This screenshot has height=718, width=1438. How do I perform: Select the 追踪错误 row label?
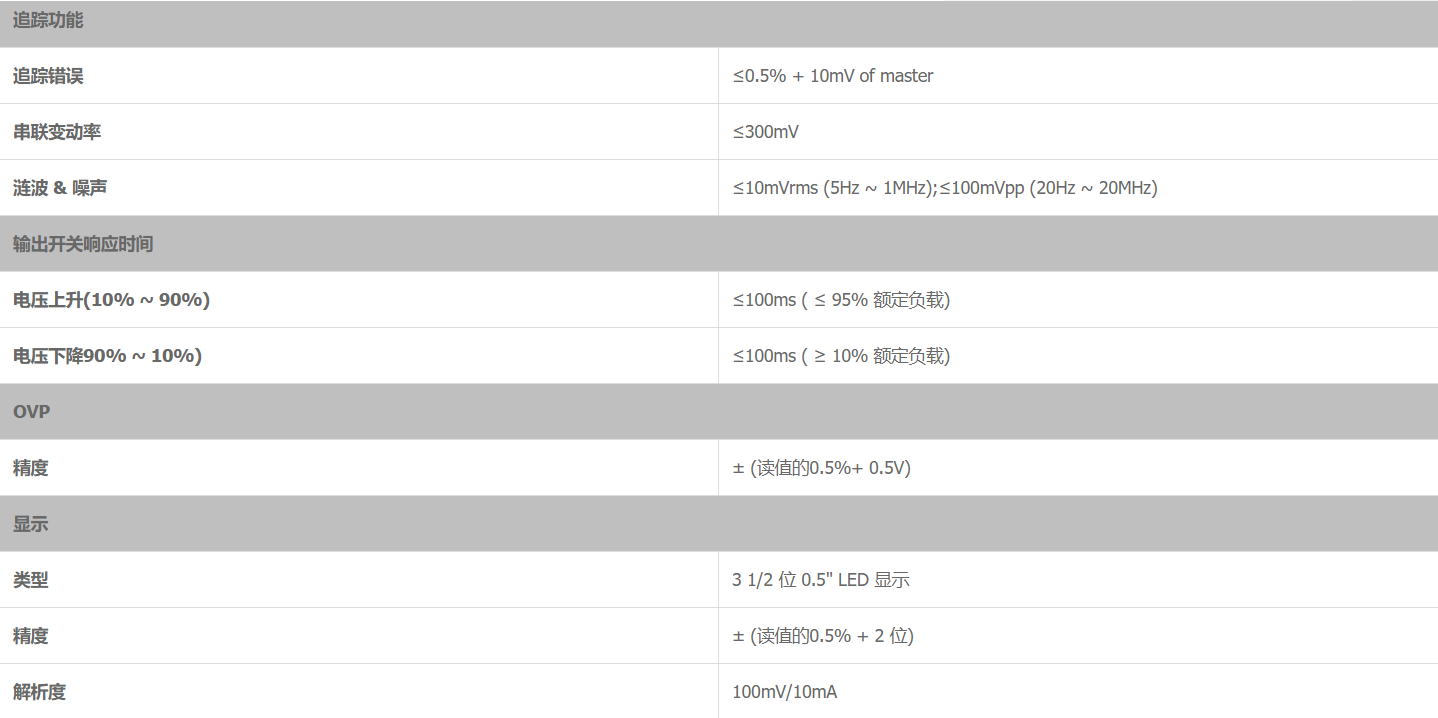click(48, 76)
